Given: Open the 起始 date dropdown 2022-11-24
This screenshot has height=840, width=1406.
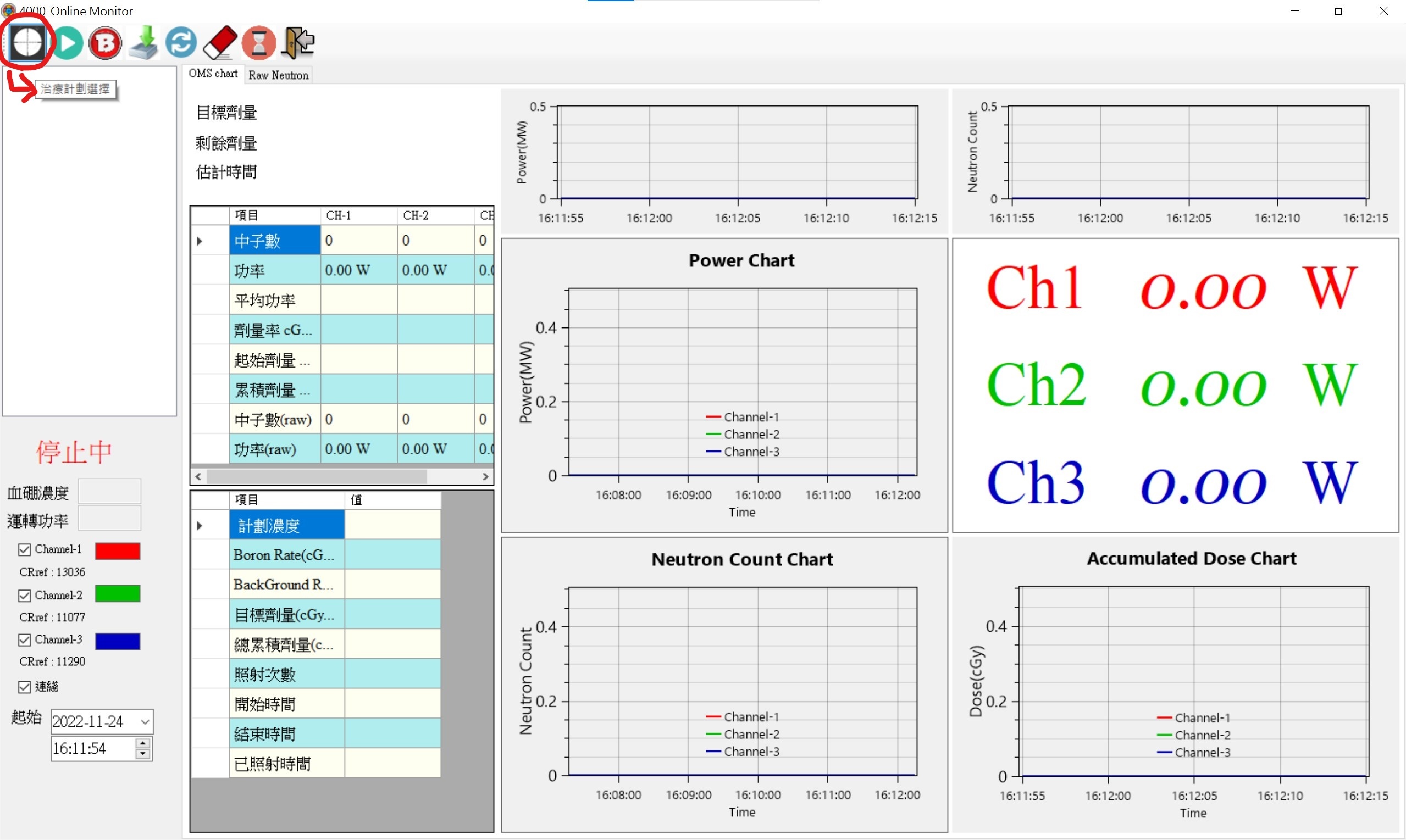Looking at the screenshot, I should point(145,722).
